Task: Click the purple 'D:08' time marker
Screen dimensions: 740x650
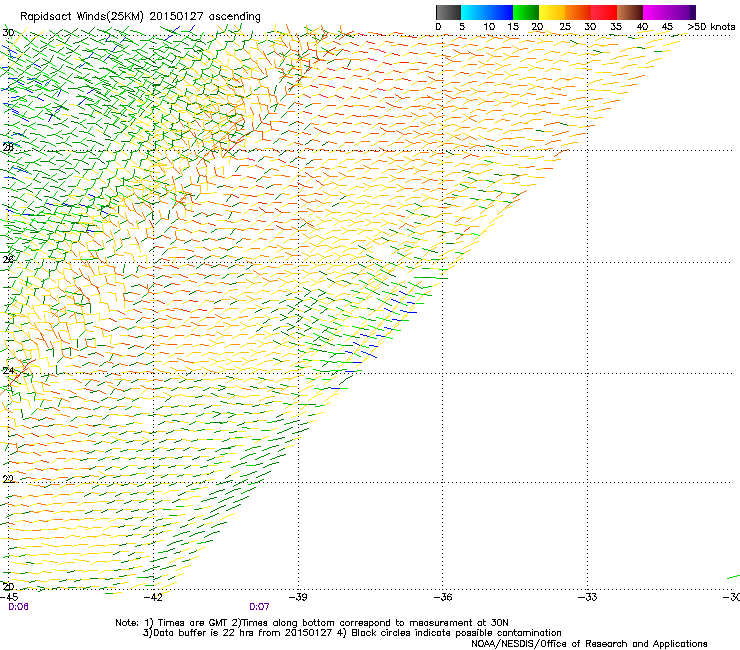Action: 18,607
